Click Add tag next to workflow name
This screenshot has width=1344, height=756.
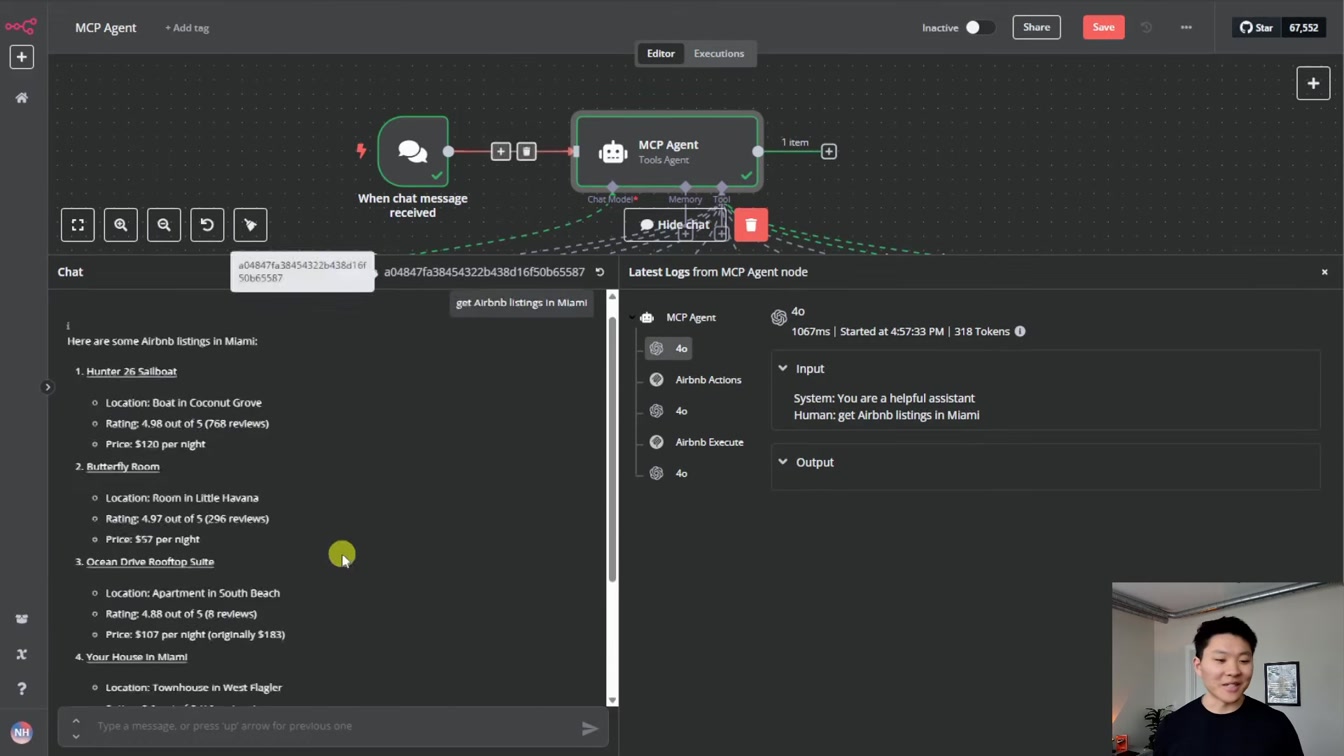pyautogui.click(x=187, y=28)
